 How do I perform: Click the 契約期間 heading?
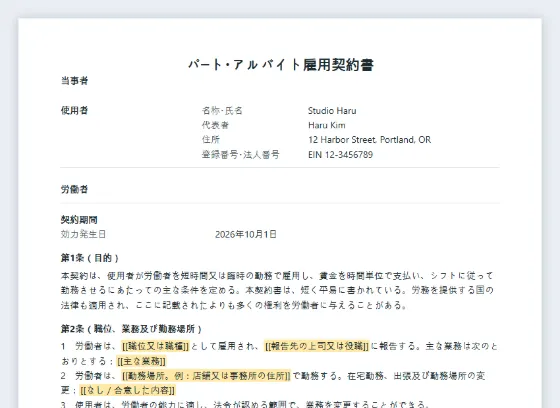click(x=79, y=220)
